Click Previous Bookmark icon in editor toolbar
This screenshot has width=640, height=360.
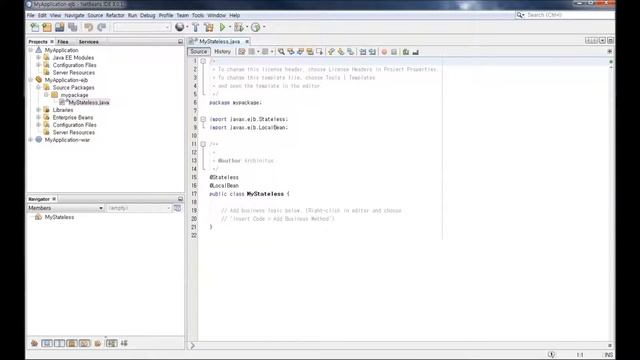click(331, 52)
